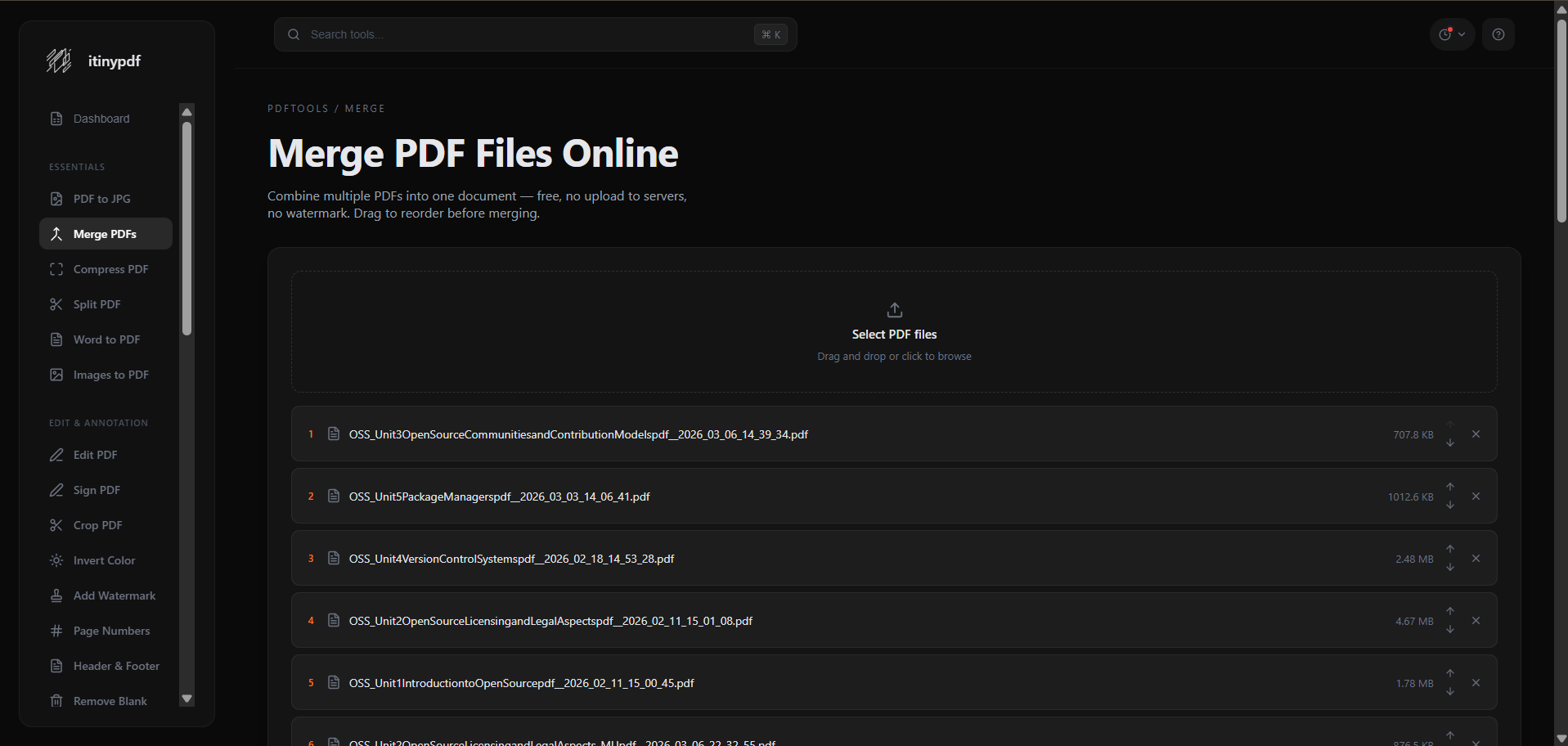This screenshot has width=1568, height=746.
Task: Go to the Dashboard section
Action: pos(100,118)
